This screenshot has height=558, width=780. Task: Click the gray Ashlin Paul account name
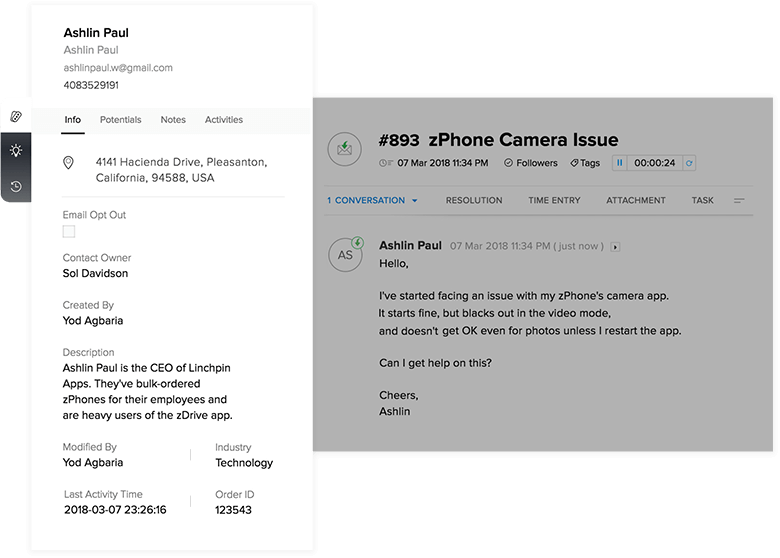[x=91, y=50]
